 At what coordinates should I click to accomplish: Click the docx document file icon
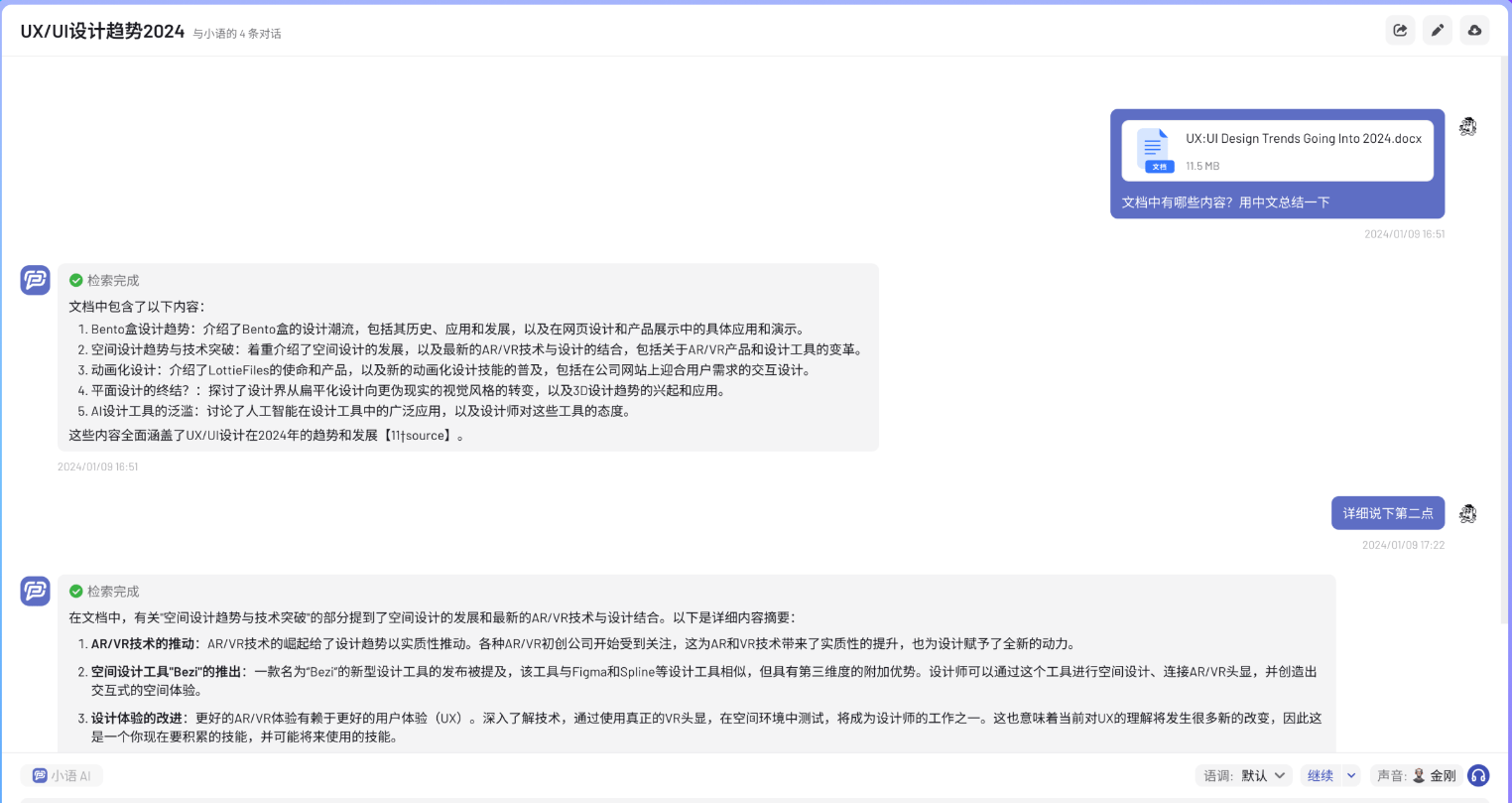(1154, 151)
